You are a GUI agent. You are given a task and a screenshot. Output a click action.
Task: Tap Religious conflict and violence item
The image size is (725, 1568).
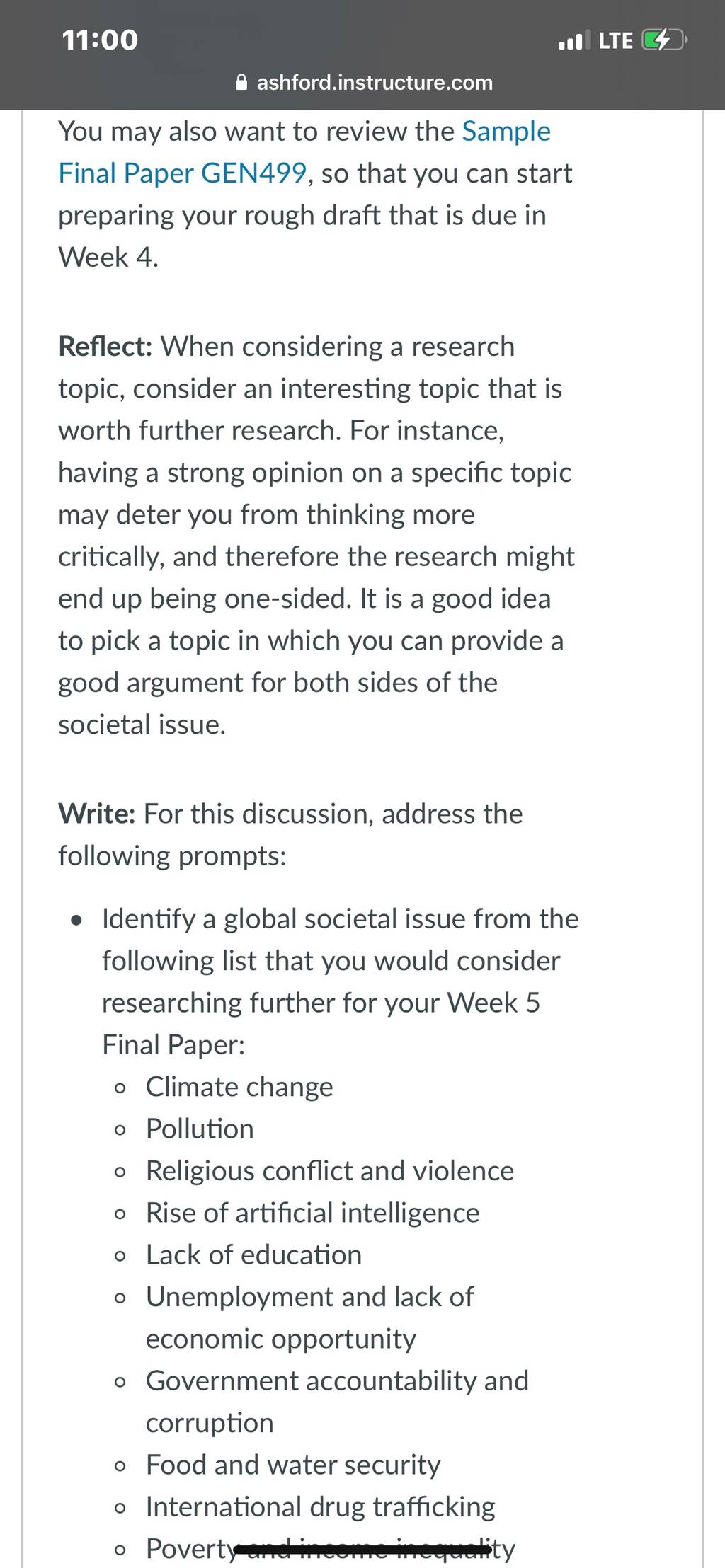pos(330,1170)
